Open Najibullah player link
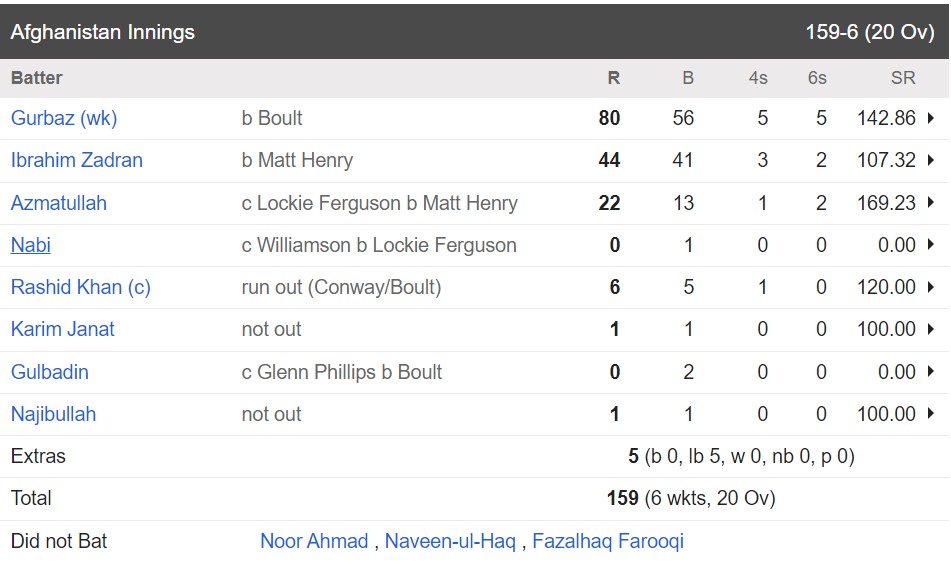This screenshot has height=568, width=951. (x=53, y=414)
